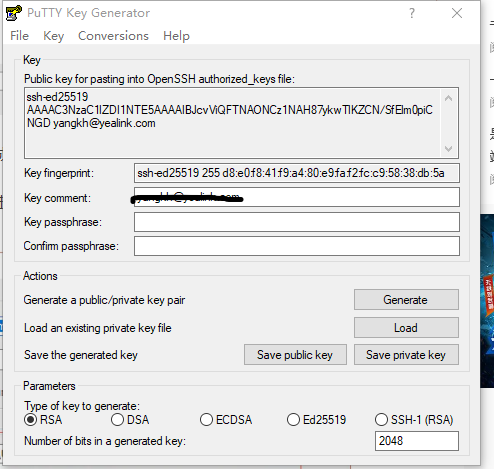The height and width of the screenshot is (469, 494).
Task: Click the Key fingerprint field
Action: click(x=297, y=173)
